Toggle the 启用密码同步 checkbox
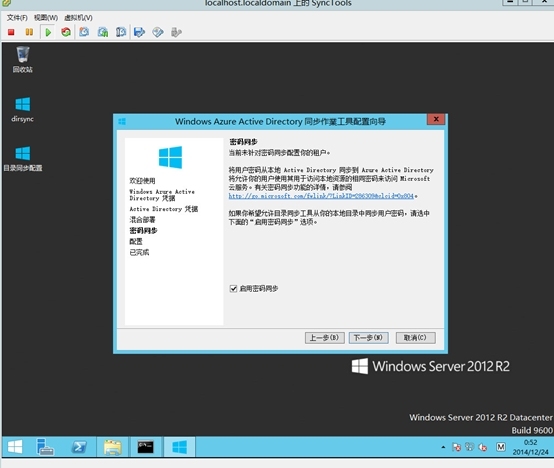The height and width of the screenshot is (468, 554). click(233, 289)
